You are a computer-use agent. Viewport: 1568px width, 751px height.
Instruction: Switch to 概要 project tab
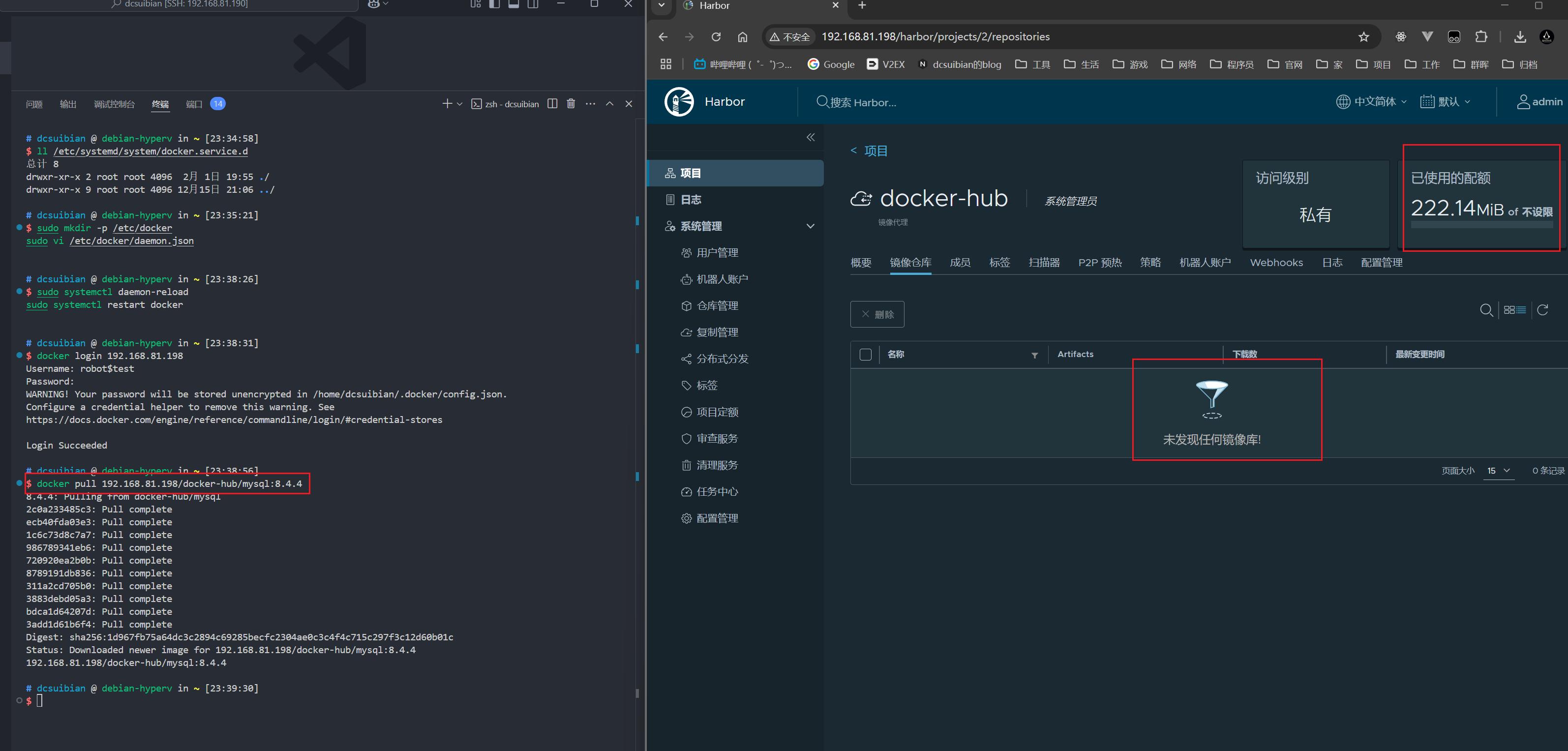(x=861, y=263)
